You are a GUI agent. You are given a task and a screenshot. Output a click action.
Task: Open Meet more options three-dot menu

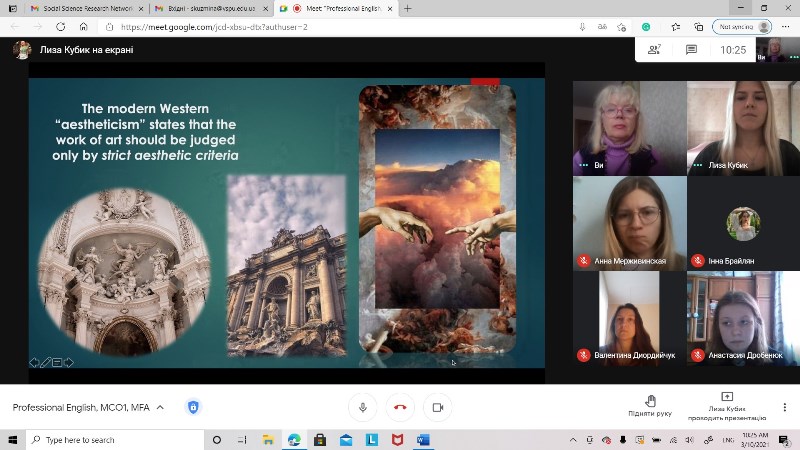click(785, 407)
